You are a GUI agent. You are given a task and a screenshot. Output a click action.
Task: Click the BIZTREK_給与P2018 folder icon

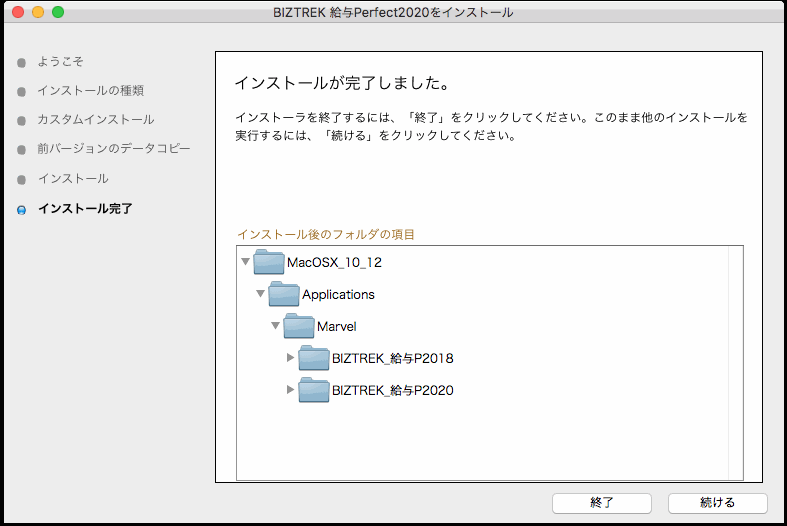pos(314,358)
